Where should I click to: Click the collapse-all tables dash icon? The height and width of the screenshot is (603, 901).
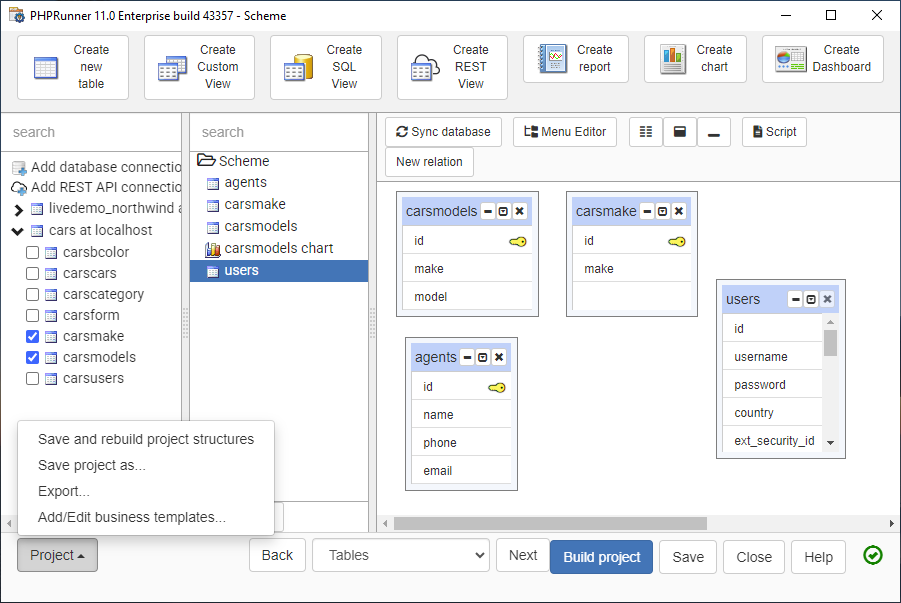coord(714,132)
